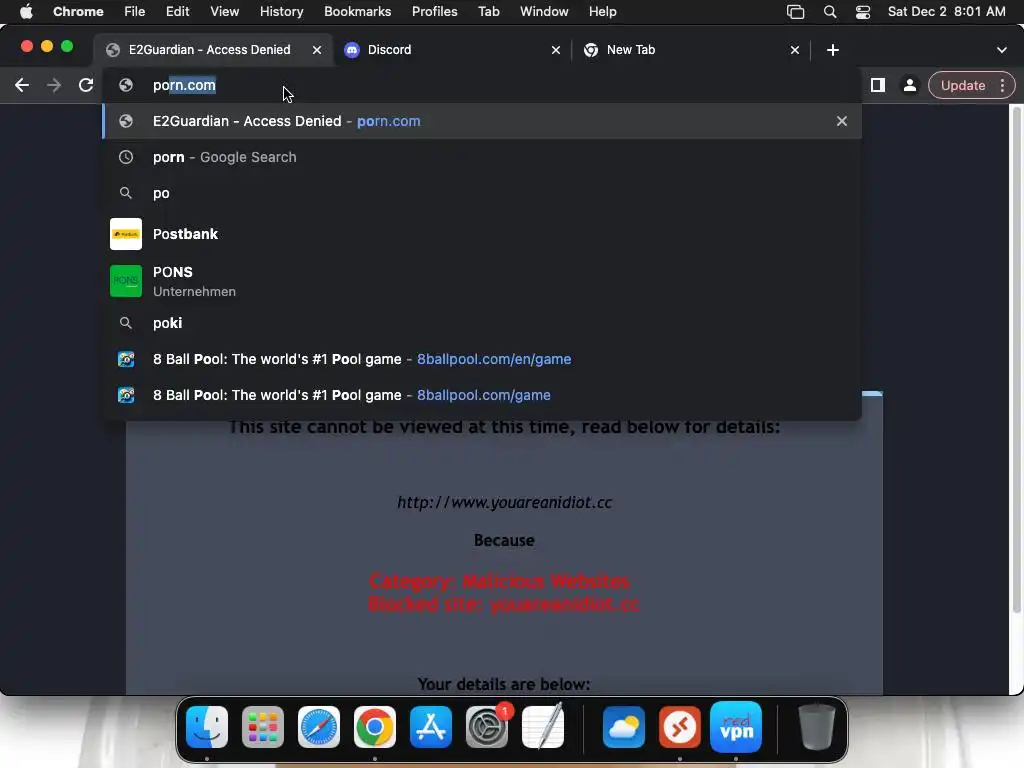Click the green PONS logo thumbnail
1024x768 pixels.
click(125, 281)
